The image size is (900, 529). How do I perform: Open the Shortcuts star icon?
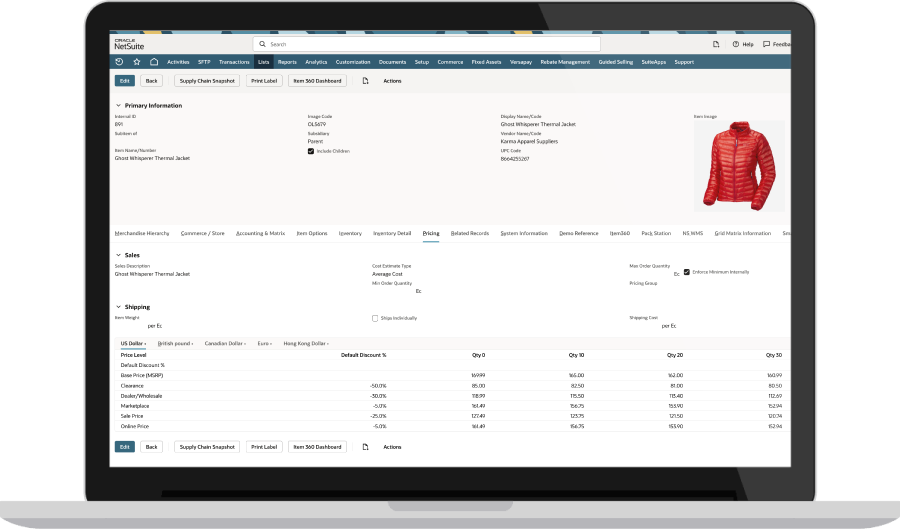click(x=137, y=62)
